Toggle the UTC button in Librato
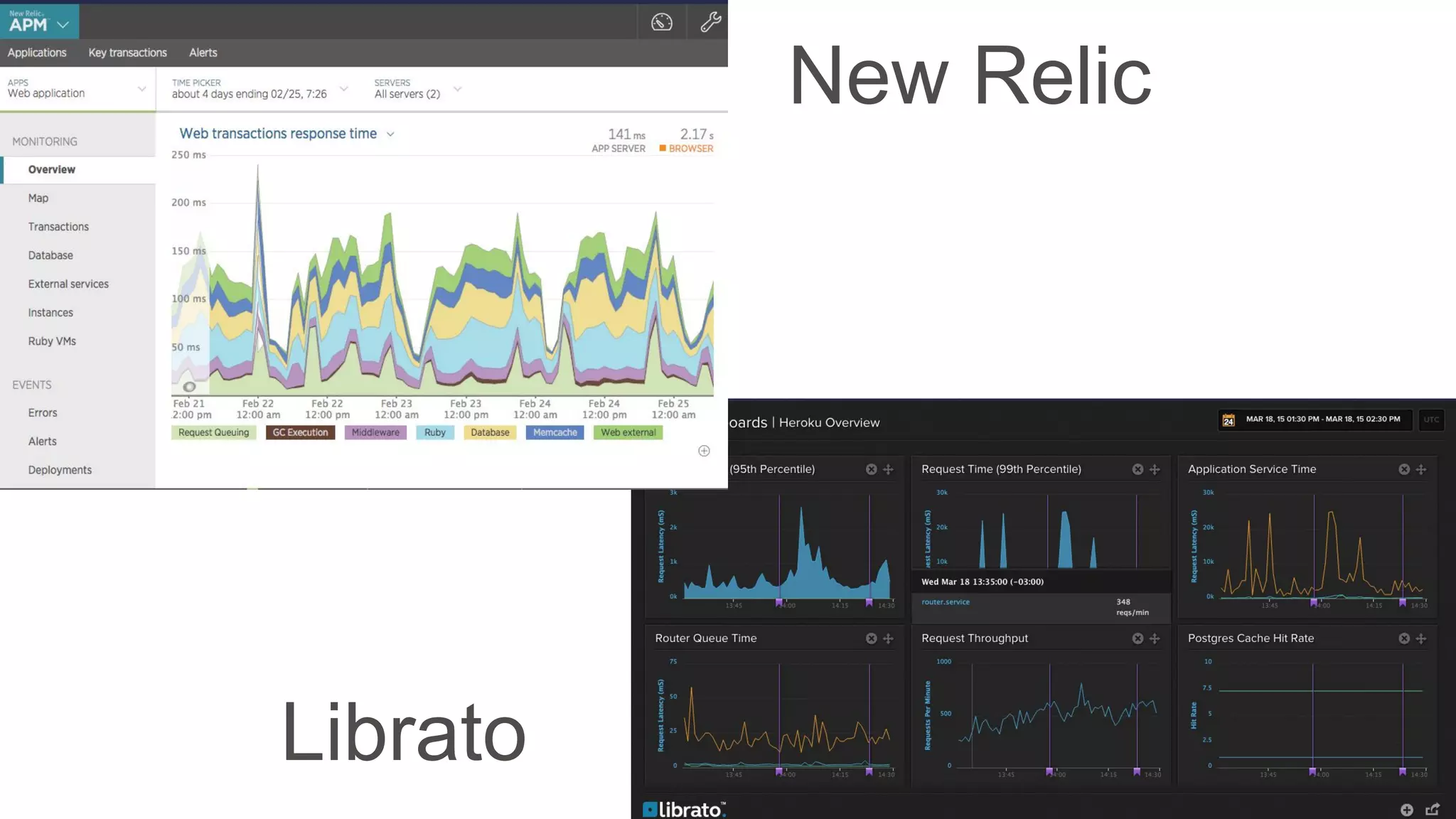This screenshot has height=819, width=1456. (1431, 419)
